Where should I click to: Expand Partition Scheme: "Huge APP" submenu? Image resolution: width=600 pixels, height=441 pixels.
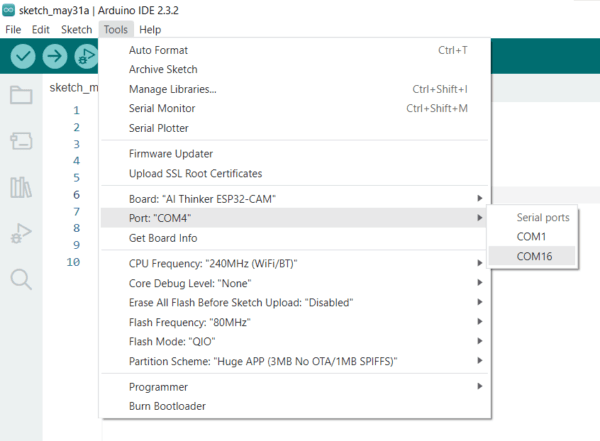pyautogui.click(x=295, y=361)
